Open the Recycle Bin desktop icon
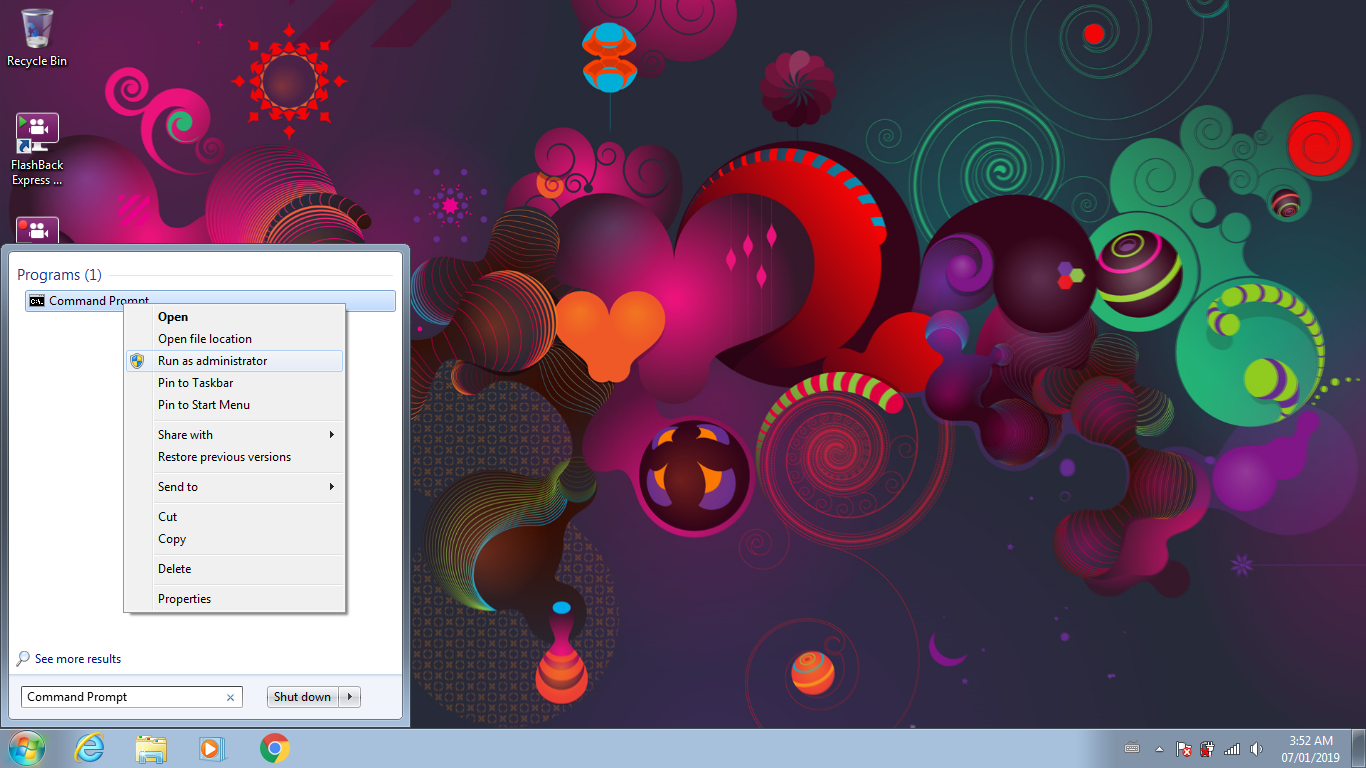 tap(37, 38)
